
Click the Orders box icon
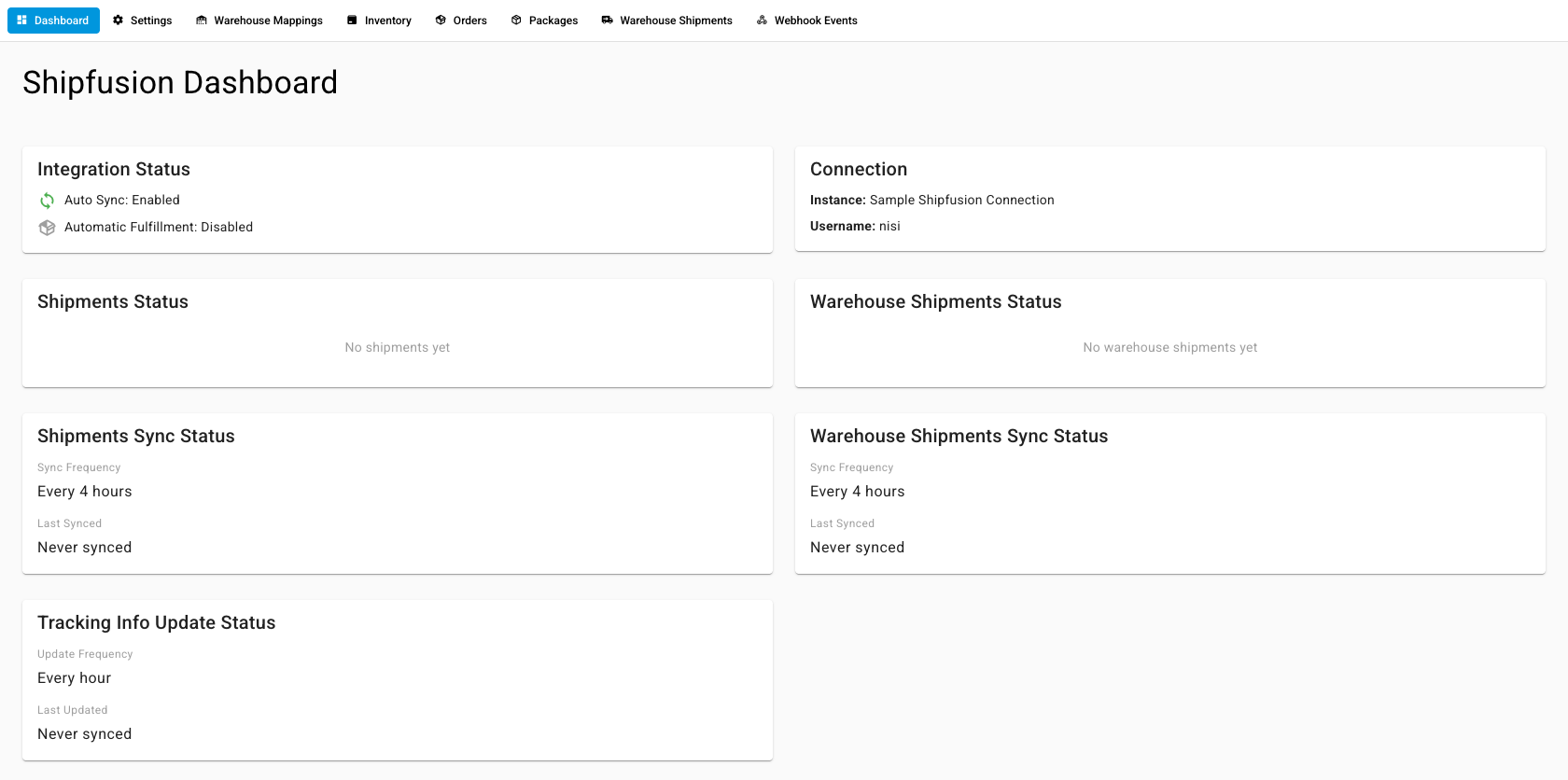coord(441,20)
